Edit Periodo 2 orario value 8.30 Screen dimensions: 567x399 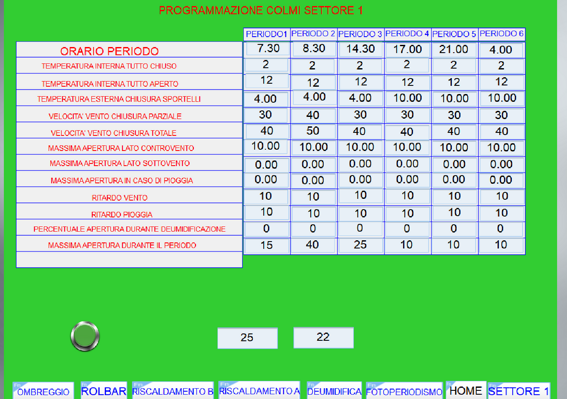(314, 48)
